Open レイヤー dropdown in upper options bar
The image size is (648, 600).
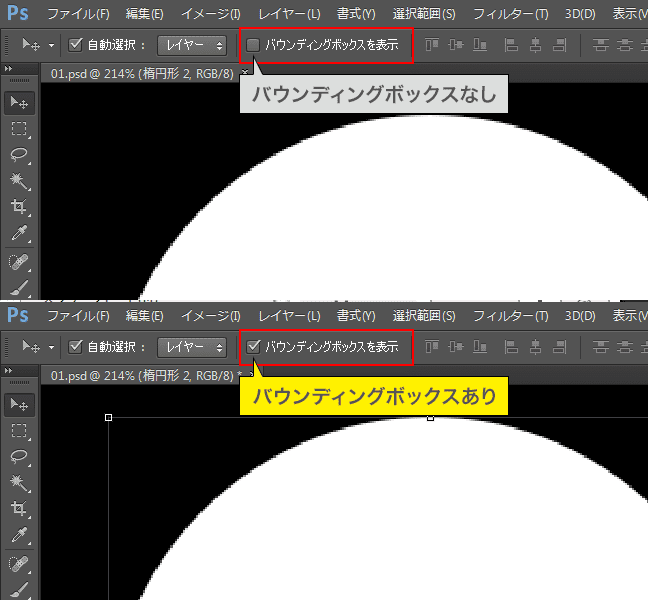[x=192, y=45]
